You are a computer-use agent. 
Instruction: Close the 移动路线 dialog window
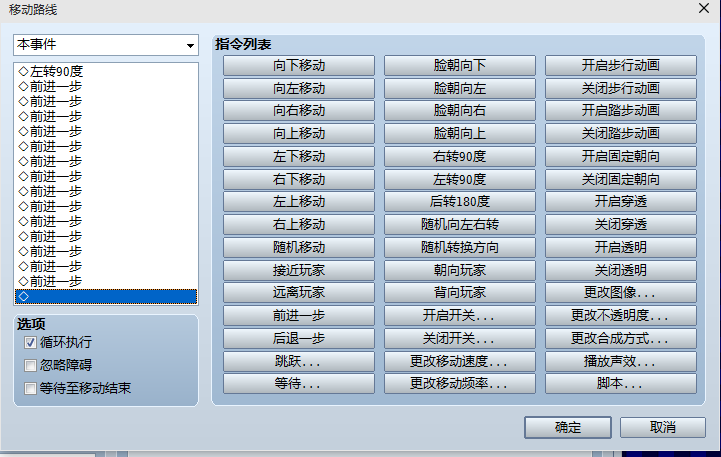click(x=704, y=8)
